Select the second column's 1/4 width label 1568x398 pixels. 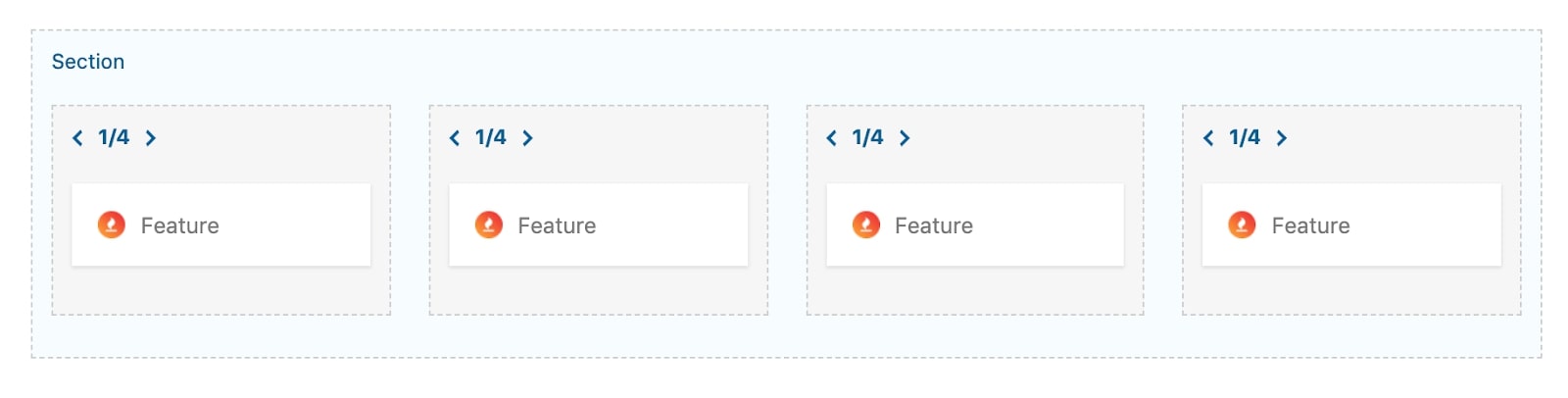(x=491, y=137)
